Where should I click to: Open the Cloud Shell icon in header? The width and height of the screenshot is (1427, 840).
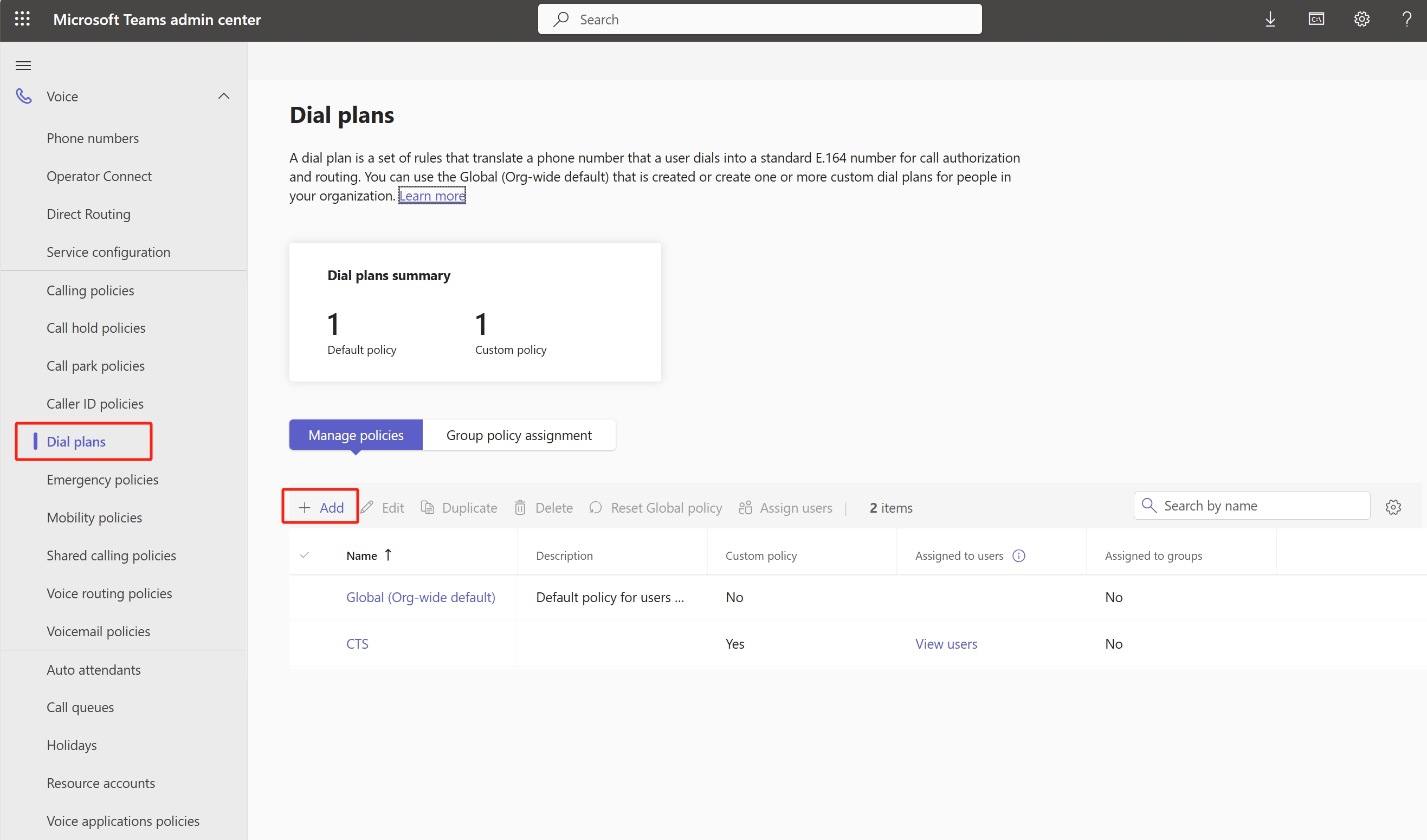point(1316,20)
